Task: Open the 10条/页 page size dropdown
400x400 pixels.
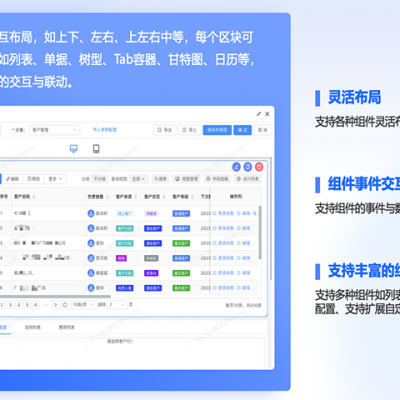Action: (x=83, y=305)
